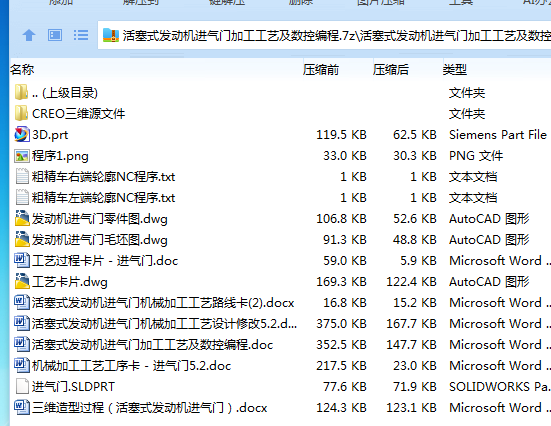Sort by the 压缩后 column header
This screenshot has width=551, height=426.
(391, 70)
